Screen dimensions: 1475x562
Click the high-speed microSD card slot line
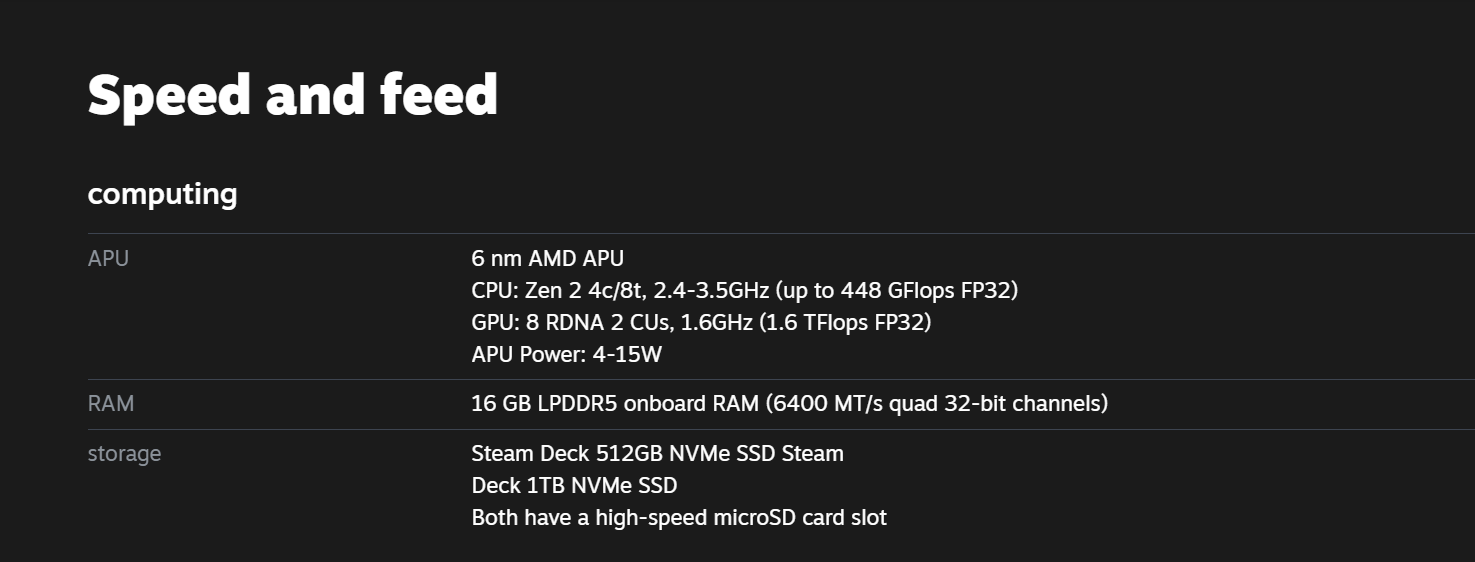[x=679, y=518]
